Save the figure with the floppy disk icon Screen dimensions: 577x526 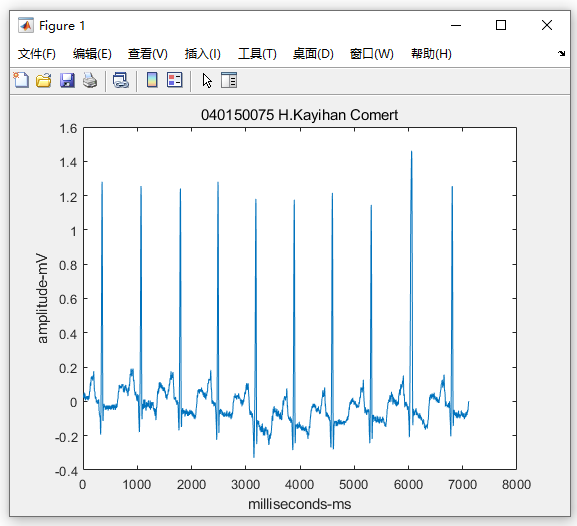tap(67, 80)
